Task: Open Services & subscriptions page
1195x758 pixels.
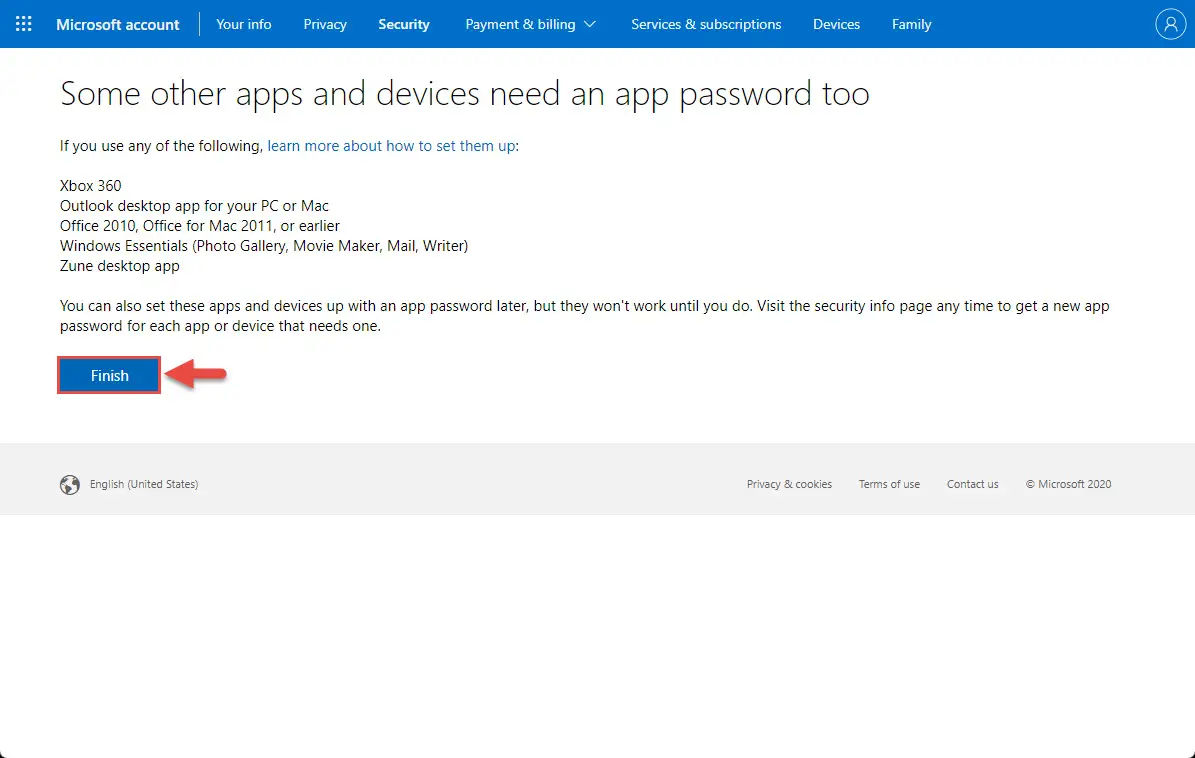Action: [706, 24]
